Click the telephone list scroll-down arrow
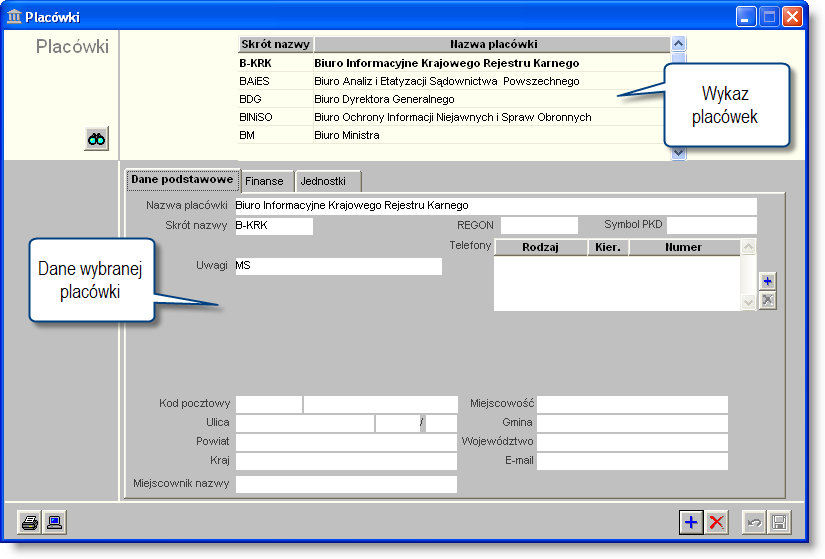This screenshot has height=559, width=825. pos(748,303)
